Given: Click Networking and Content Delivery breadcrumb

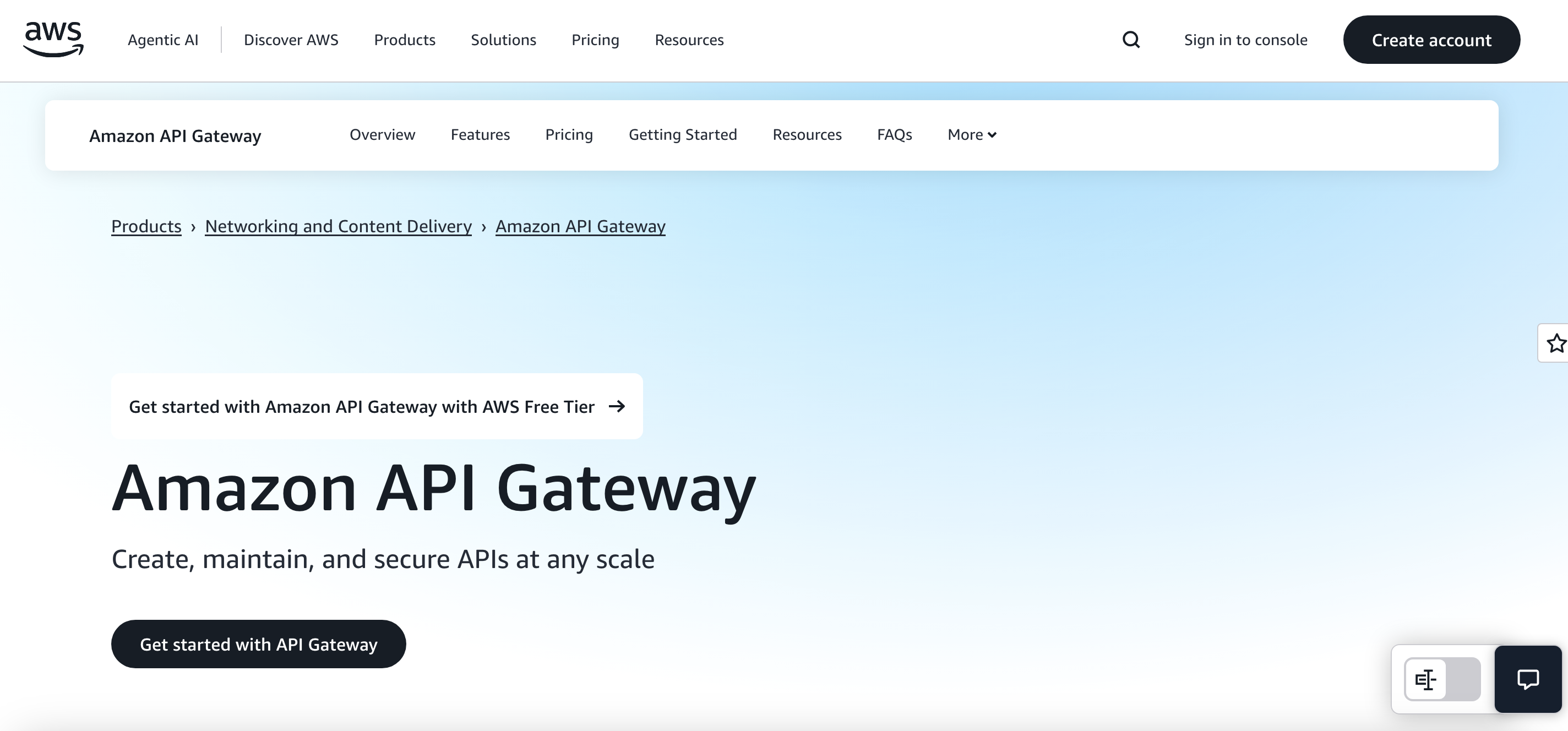Looking at the screenshot, I should point(339,226).
